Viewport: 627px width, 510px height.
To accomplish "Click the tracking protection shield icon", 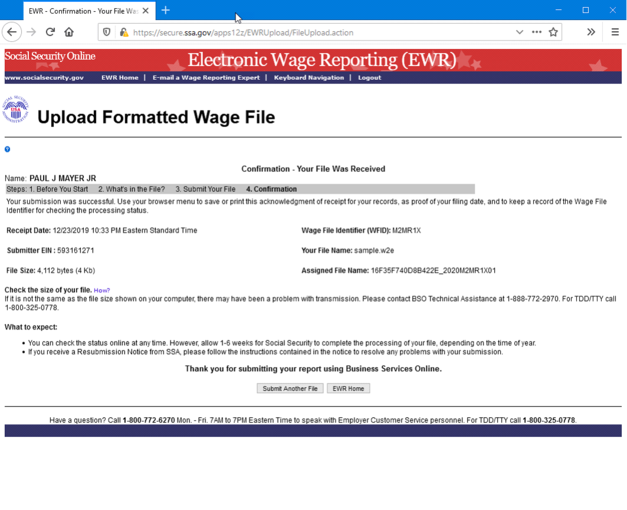I will coord(107,32).
